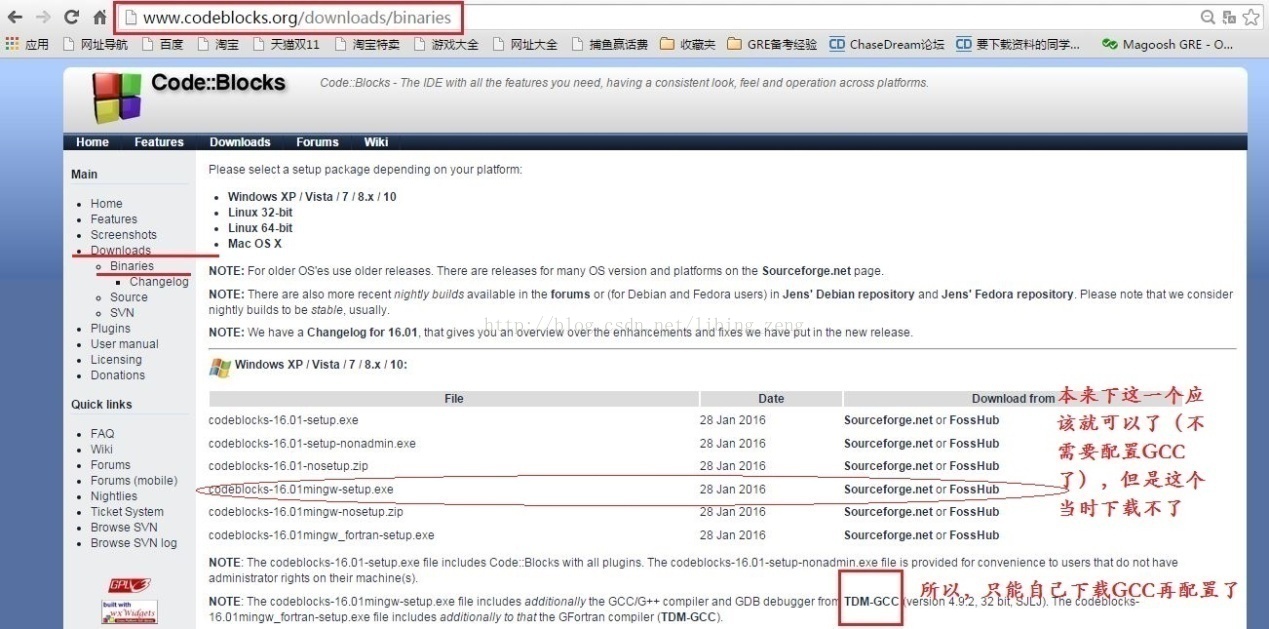Open the 应用 apps grid shortcut

[27, 44]
